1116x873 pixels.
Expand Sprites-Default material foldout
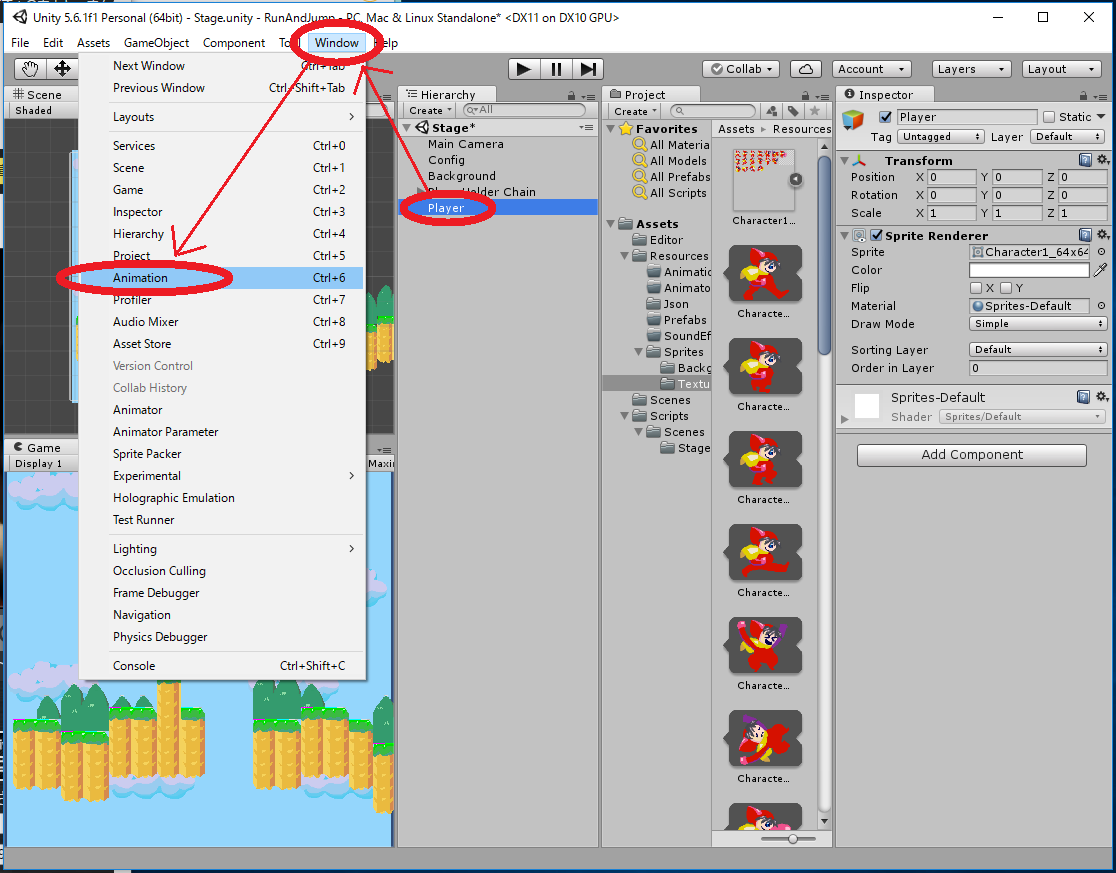845,419
